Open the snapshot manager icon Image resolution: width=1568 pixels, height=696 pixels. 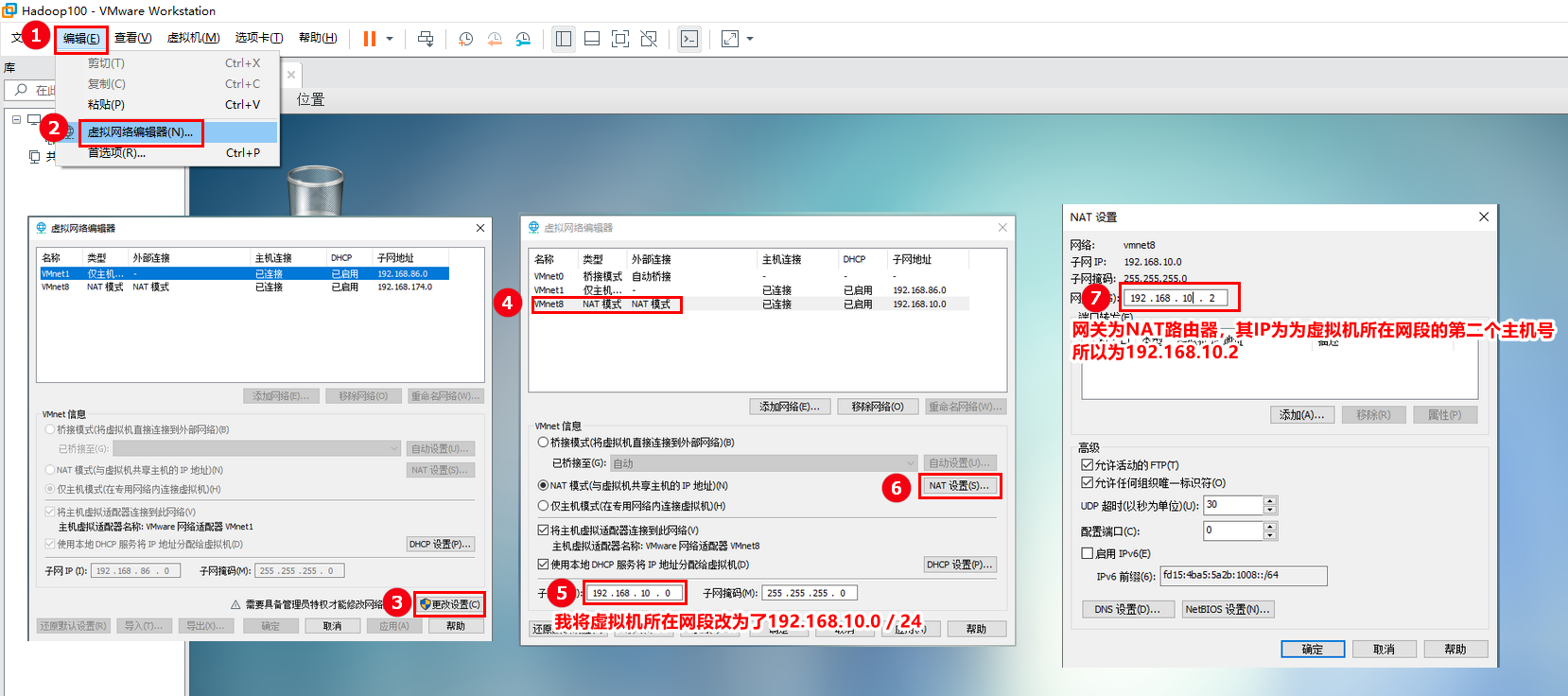coord(523,39)
